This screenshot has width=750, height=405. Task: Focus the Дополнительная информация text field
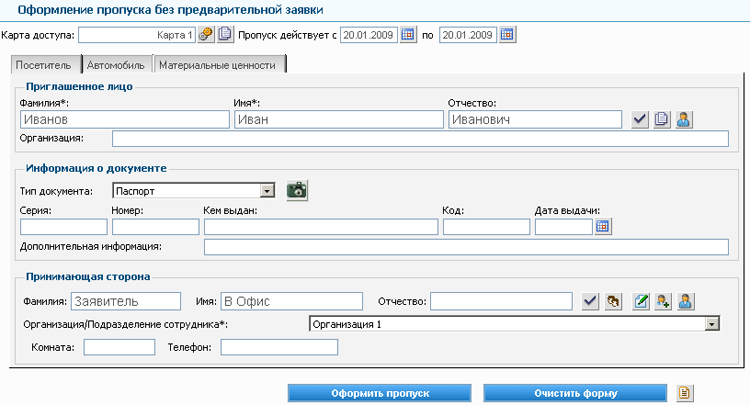pos(466,247)
